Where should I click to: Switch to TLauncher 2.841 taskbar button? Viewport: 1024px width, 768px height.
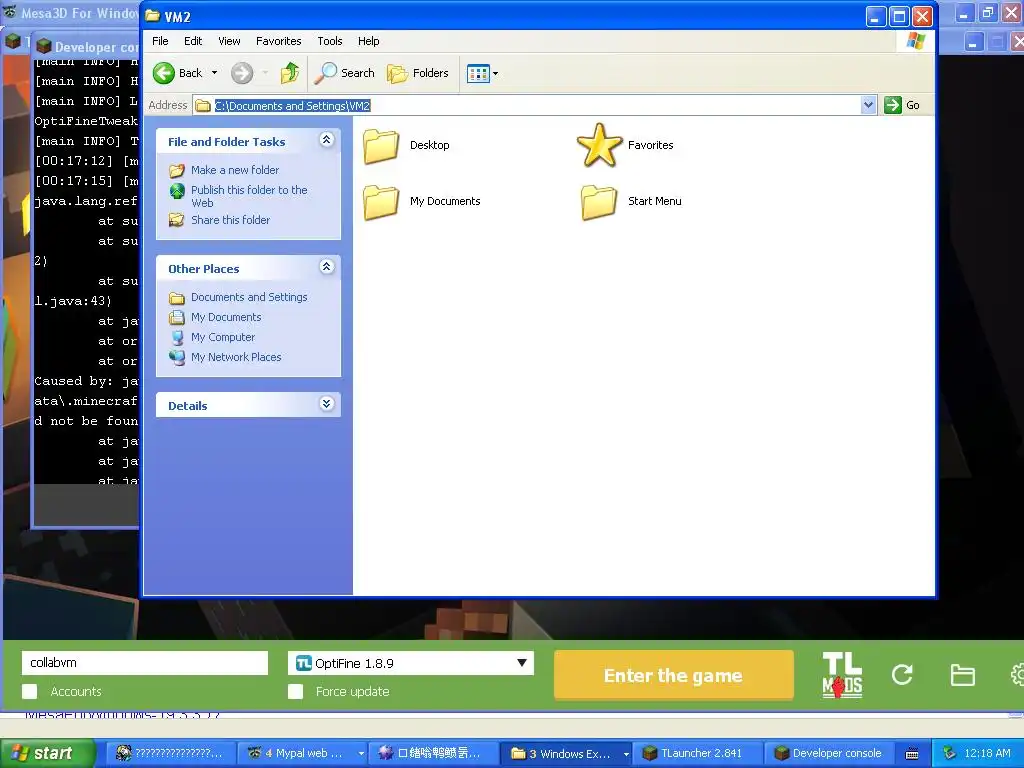[x=697, y=754]
